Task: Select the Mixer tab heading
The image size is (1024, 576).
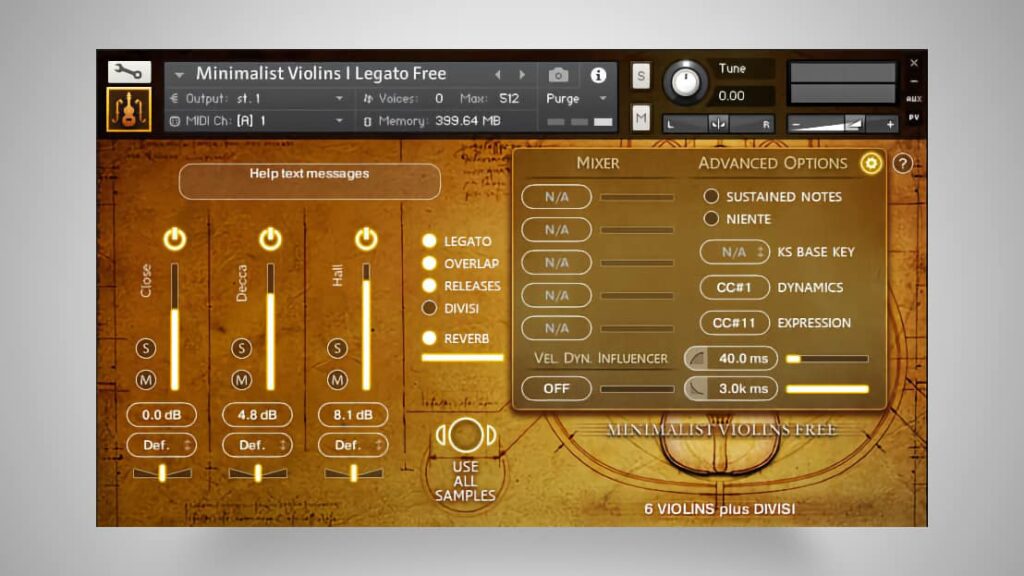Action: tap(597, 163)
